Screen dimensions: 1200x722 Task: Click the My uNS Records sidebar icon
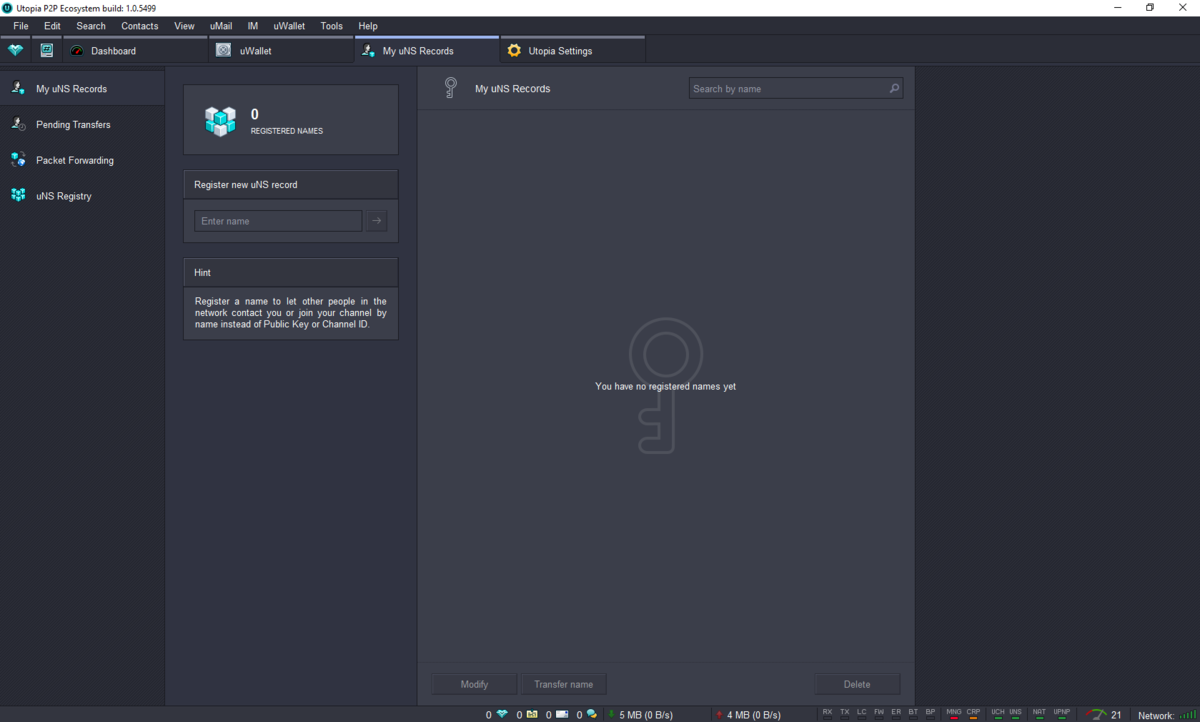[18, 88]
